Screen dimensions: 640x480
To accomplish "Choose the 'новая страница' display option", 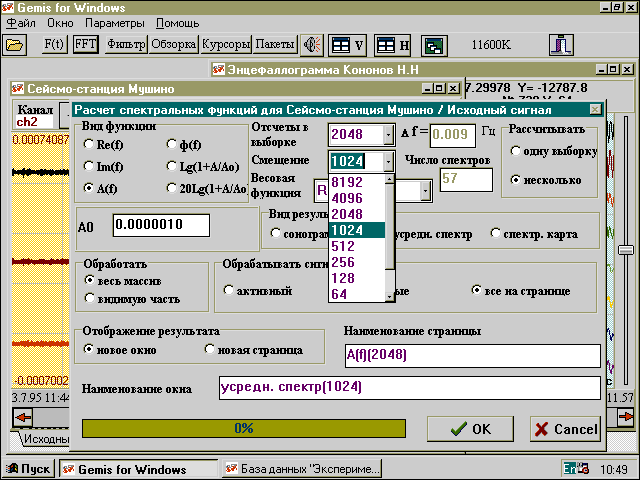I will (210, 350).
